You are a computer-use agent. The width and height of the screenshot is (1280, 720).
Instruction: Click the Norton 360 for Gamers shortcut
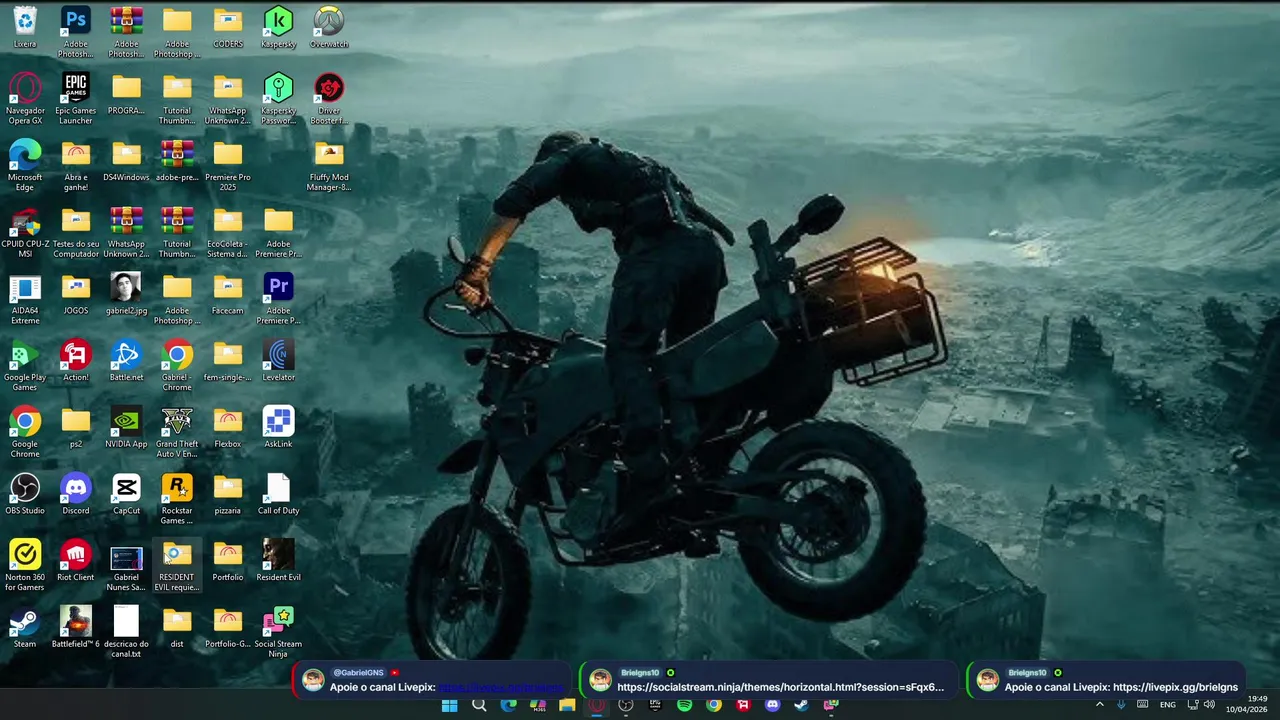tap(25, 565)
